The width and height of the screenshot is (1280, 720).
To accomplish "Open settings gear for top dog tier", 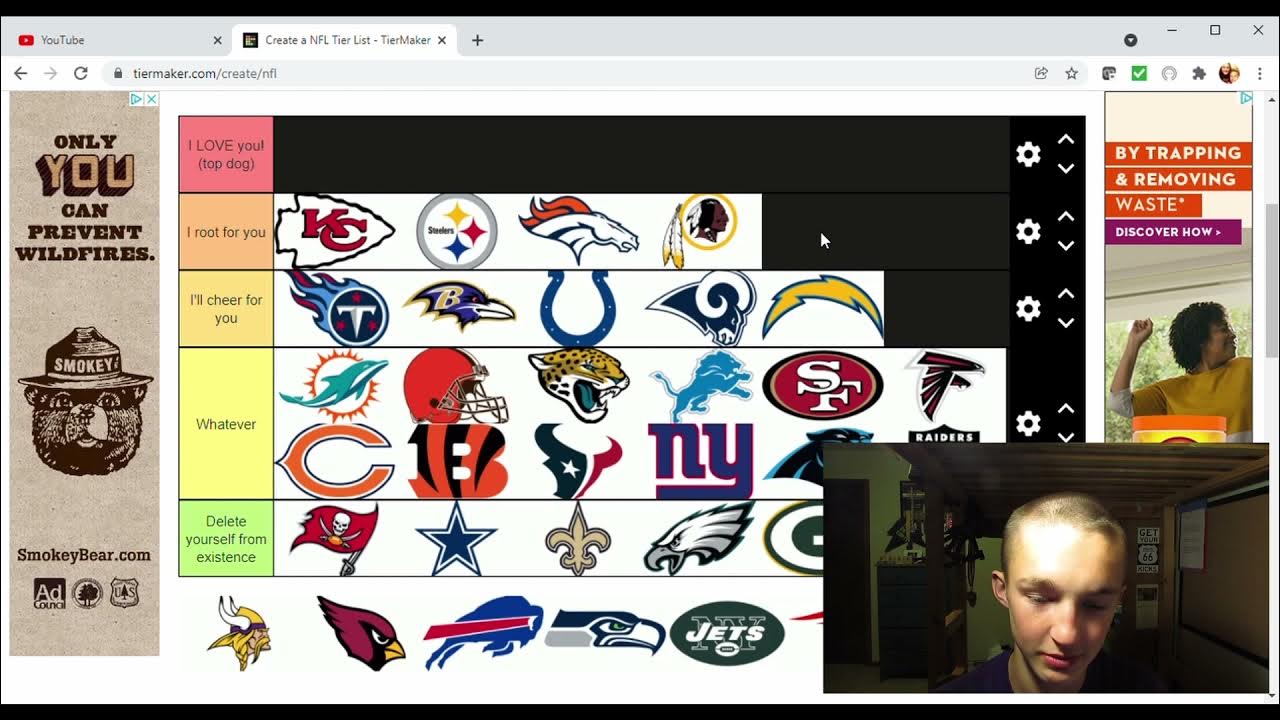I will (1028, 154).
